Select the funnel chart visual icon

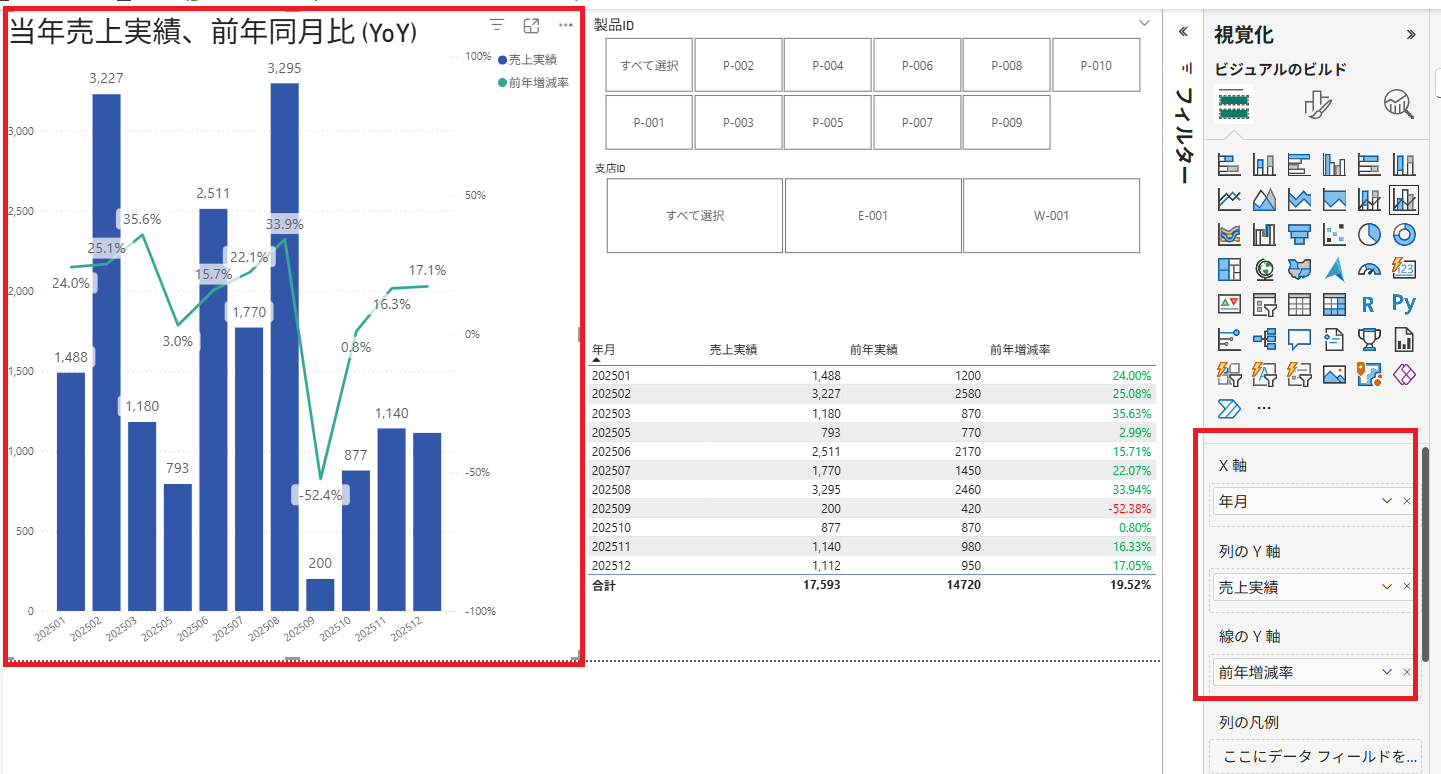pos(1299,234)
